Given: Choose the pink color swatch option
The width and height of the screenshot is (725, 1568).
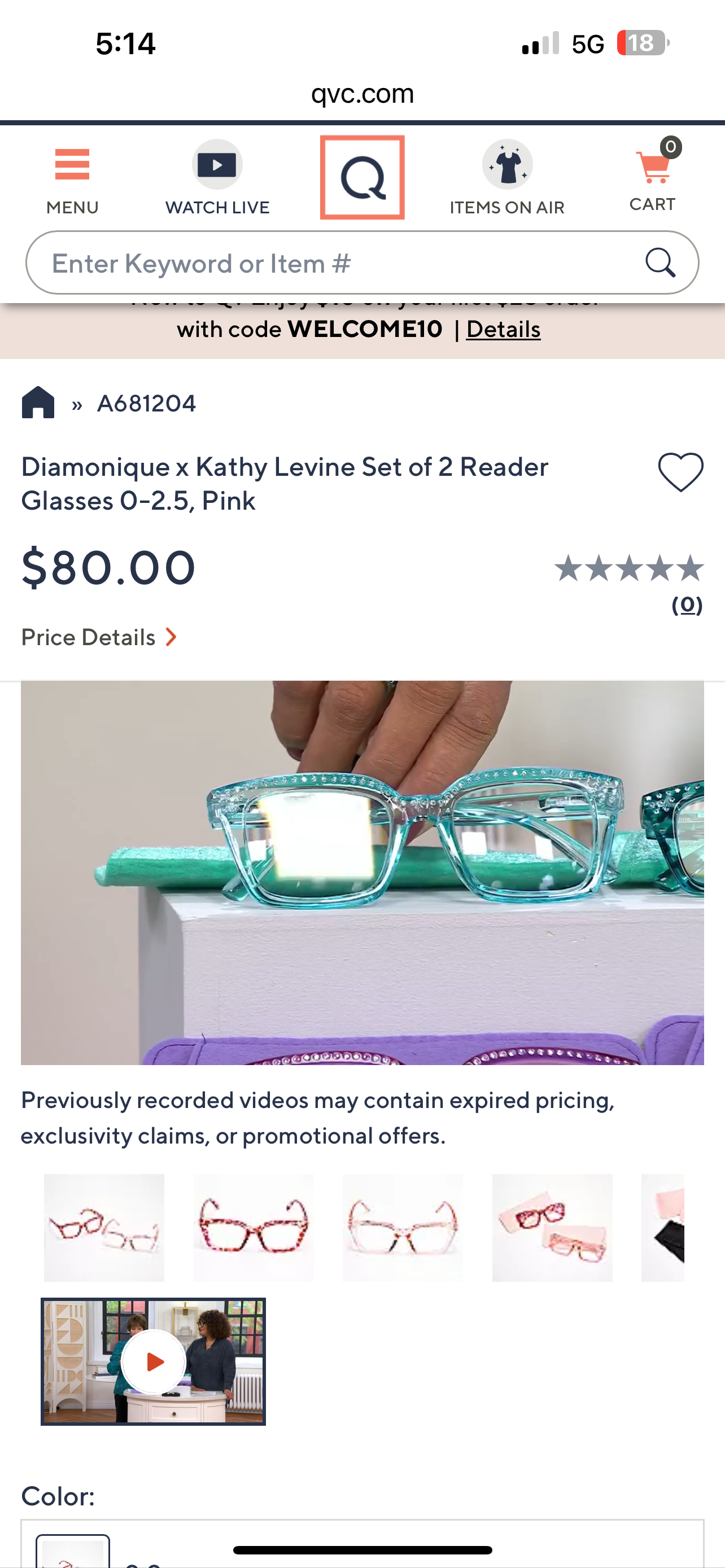Looking at the screenshot, I should (x=73, y=1551).
